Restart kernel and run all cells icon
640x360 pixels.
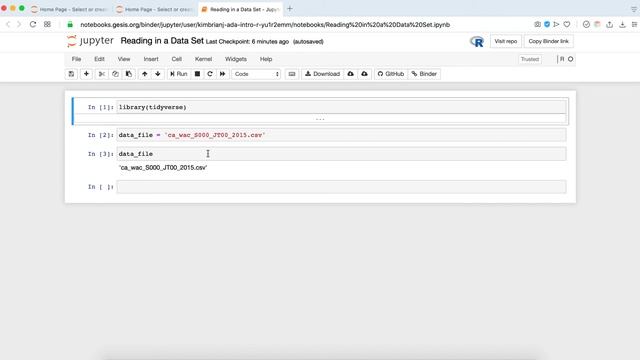(x=222, y=74)
